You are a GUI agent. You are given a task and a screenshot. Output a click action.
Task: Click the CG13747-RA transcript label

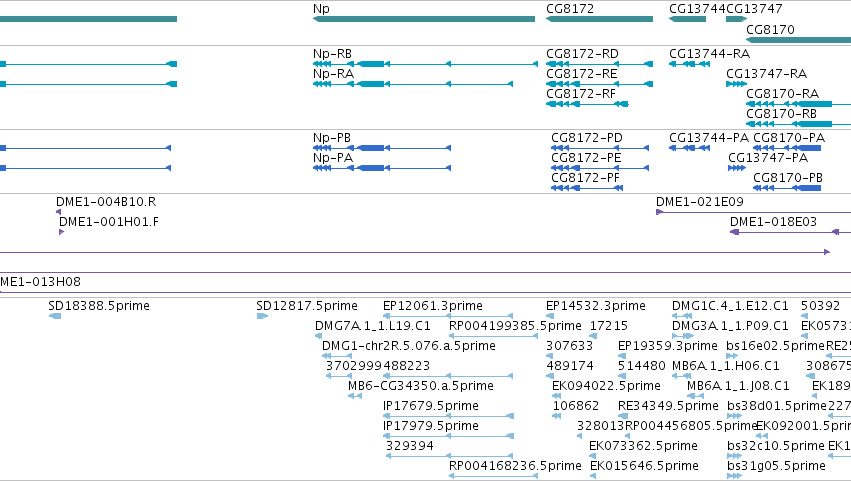(x=766, y=74)
